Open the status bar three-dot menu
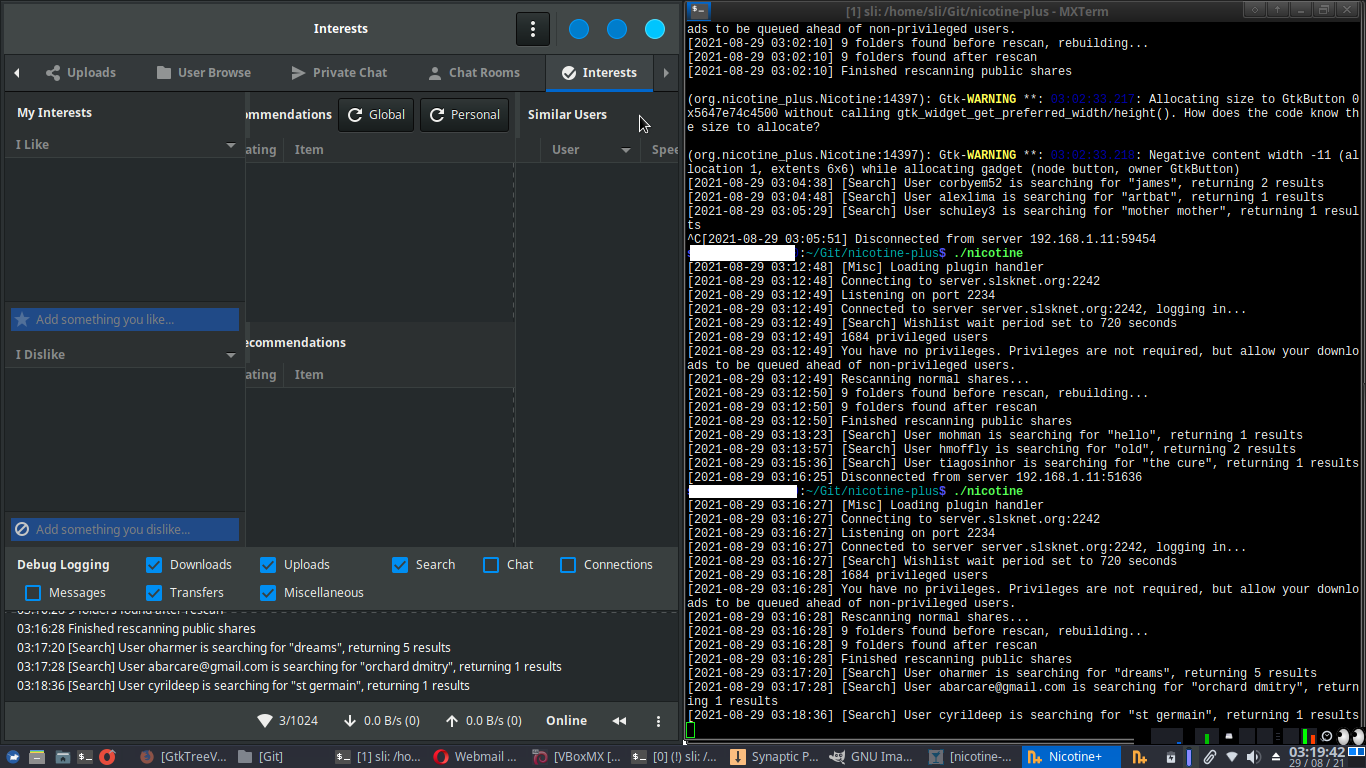The height and width of the screenshot is (768, 1366). click(658, 721)
